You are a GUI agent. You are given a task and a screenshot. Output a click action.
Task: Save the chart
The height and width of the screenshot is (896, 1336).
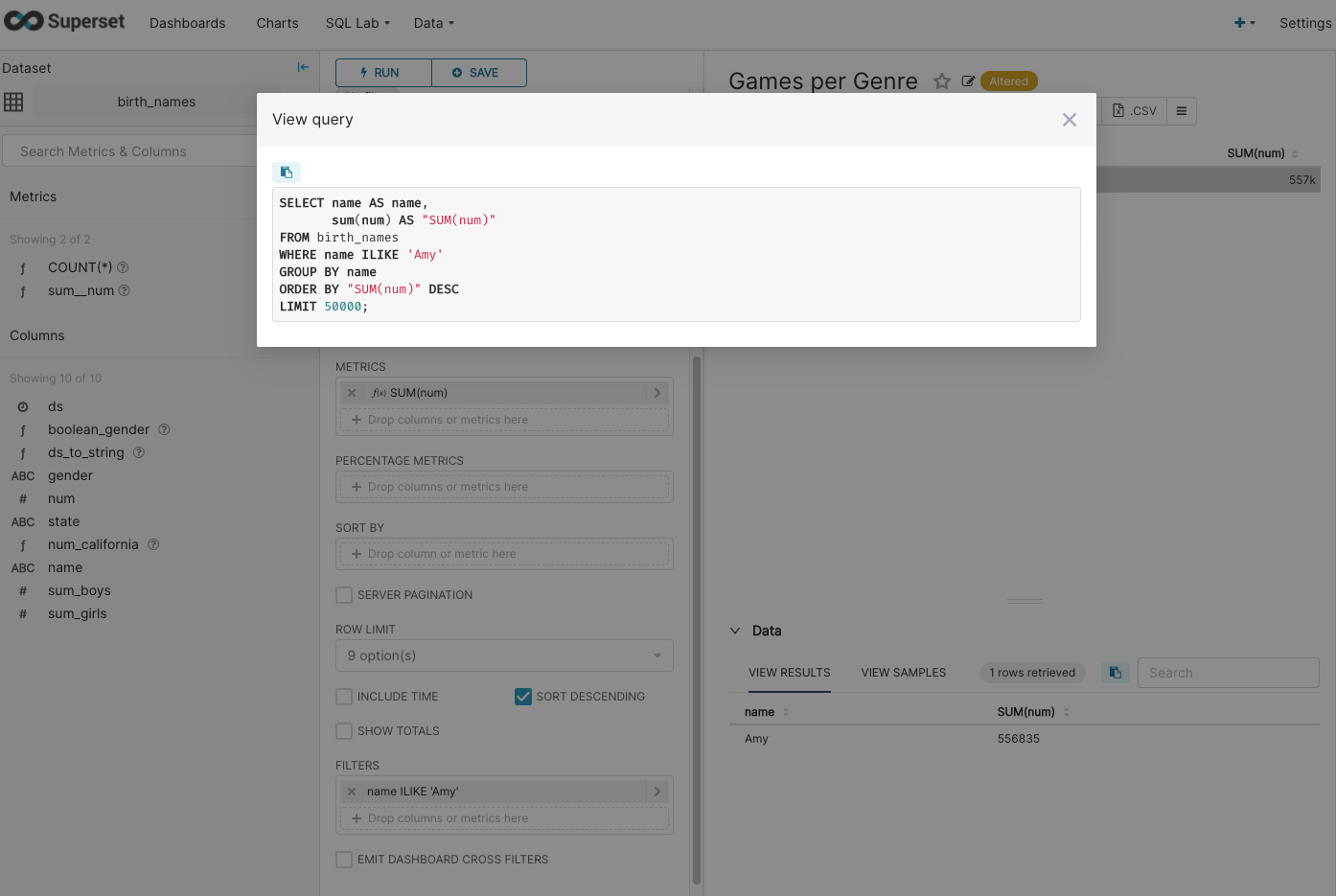[x=479, y=73]
